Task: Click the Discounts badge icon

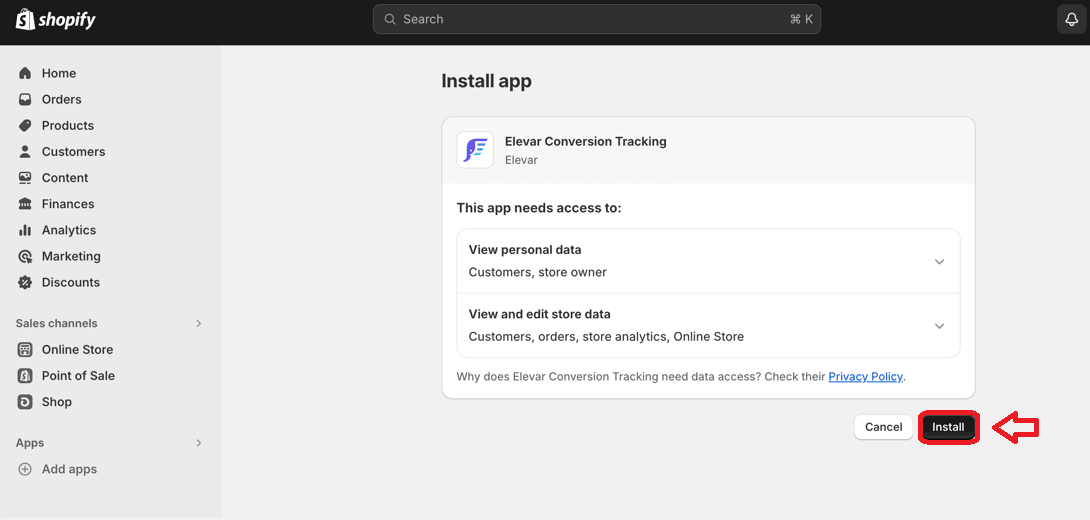Action: pos(25,282)
